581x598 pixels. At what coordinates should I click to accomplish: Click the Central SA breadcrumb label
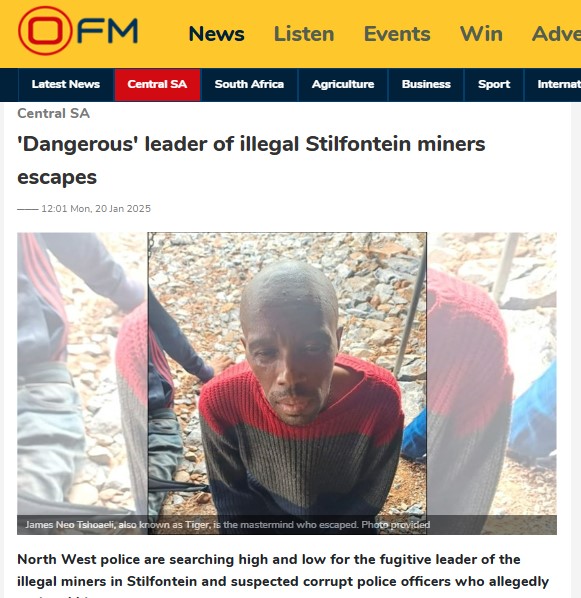pyautogui.click(x=53, y=113)
